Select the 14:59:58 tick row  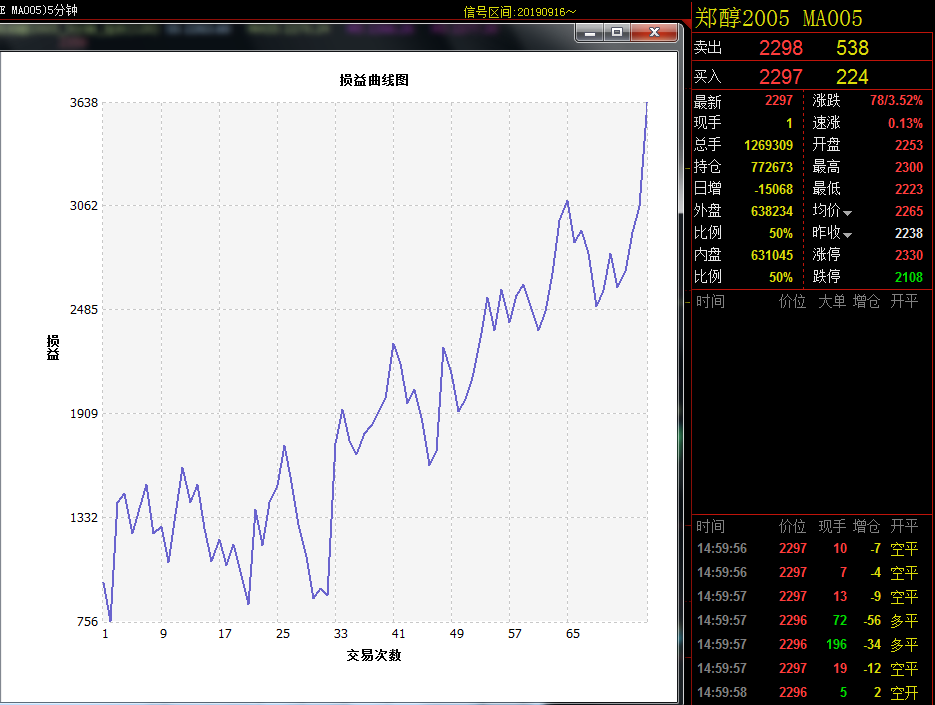tap(812, 692)
